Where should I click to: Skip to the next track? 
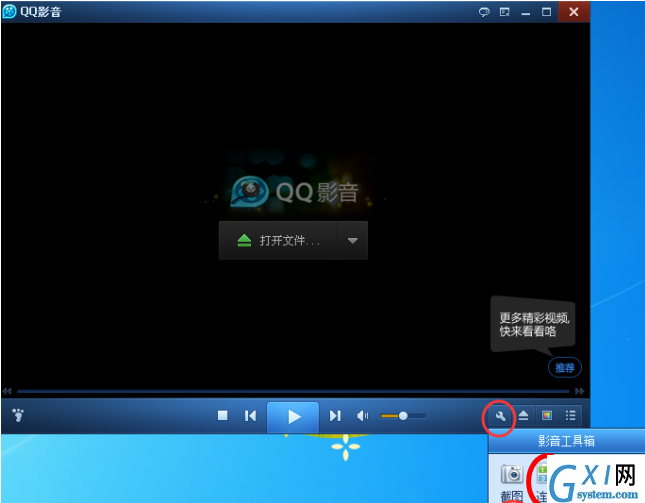tap(335, 416)
